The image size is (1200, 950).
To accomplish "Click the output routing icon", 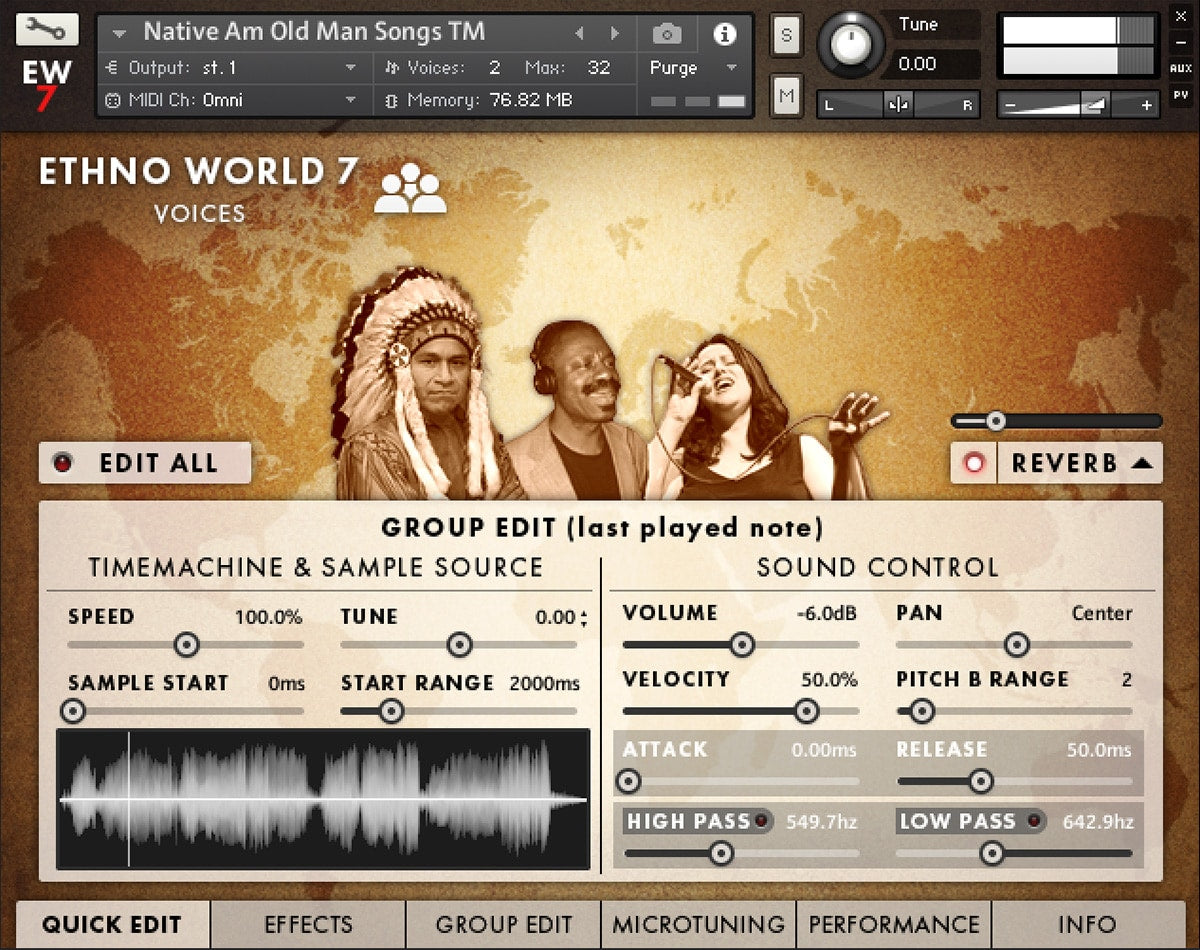I will pyautogui.click(x=112, y=68).
